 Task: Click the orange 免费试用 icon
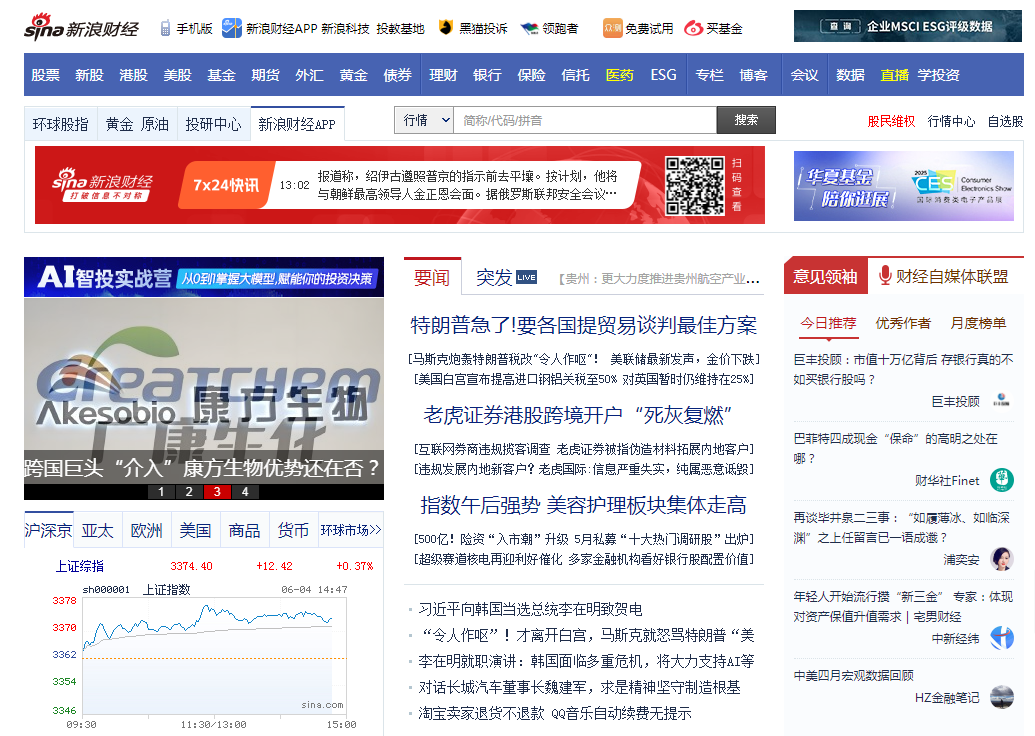tap(613, 28)
